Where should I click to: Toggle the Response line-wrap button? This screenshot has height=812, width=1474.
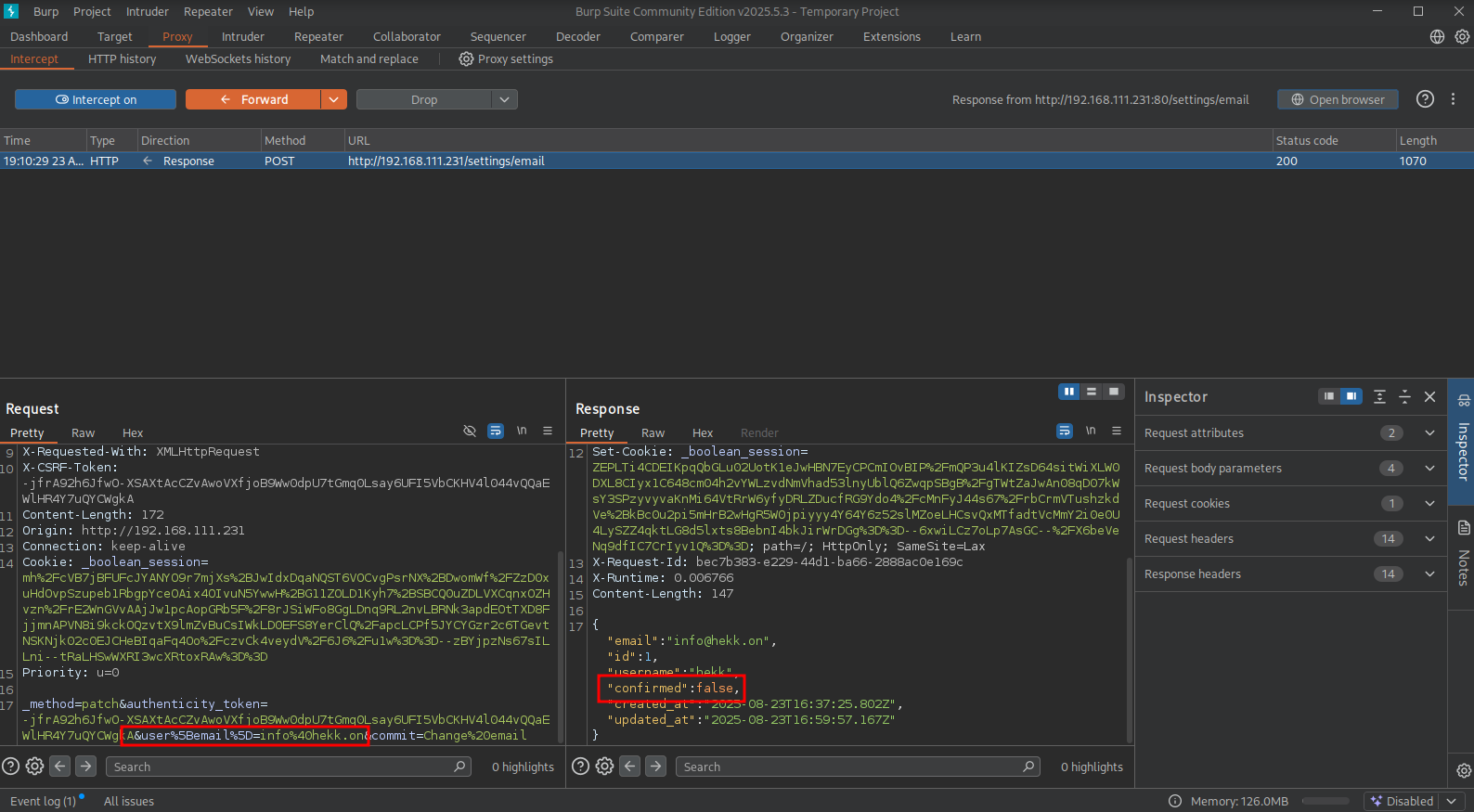click(1065, 432)
